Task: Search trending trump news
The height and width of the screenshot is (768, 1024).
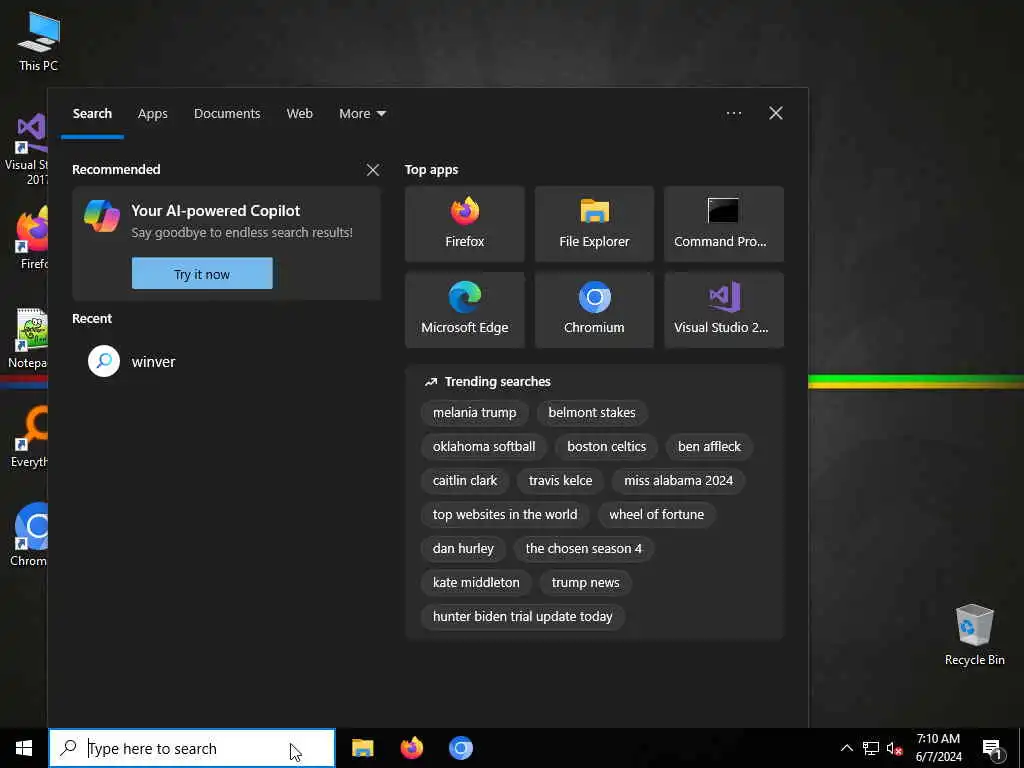Action: point(585,583)
